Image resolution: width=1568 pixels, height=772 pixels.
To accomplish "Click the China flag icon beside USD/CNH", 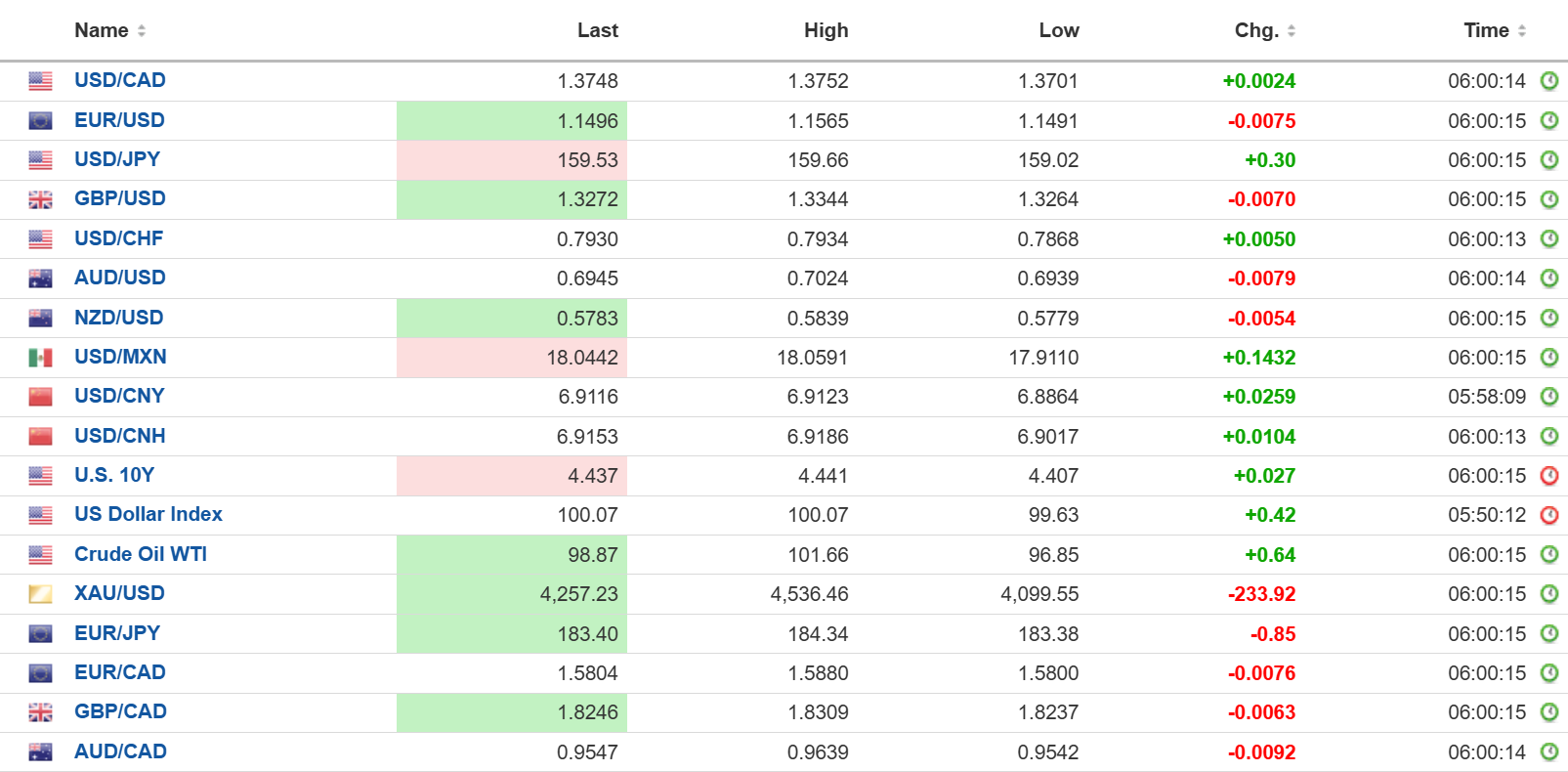I will (40, 437).
